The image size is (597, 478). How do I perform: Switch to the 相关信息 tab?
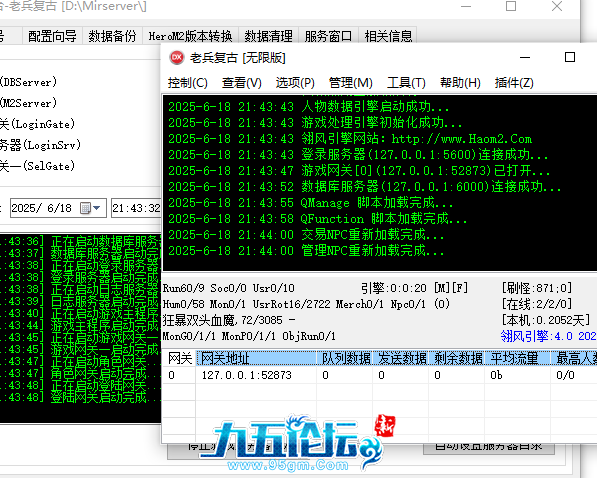388,36
